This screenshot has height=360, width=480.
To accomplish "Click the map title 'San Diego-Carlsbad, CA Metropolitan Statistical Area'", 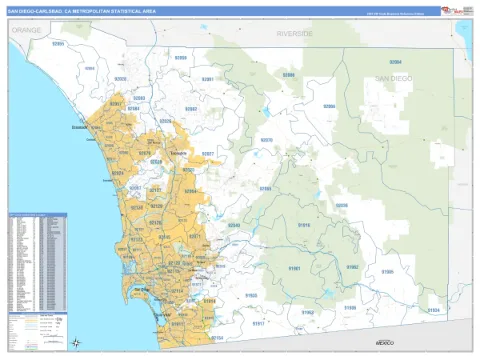I will pyautogui.click(x=82, y=11).
